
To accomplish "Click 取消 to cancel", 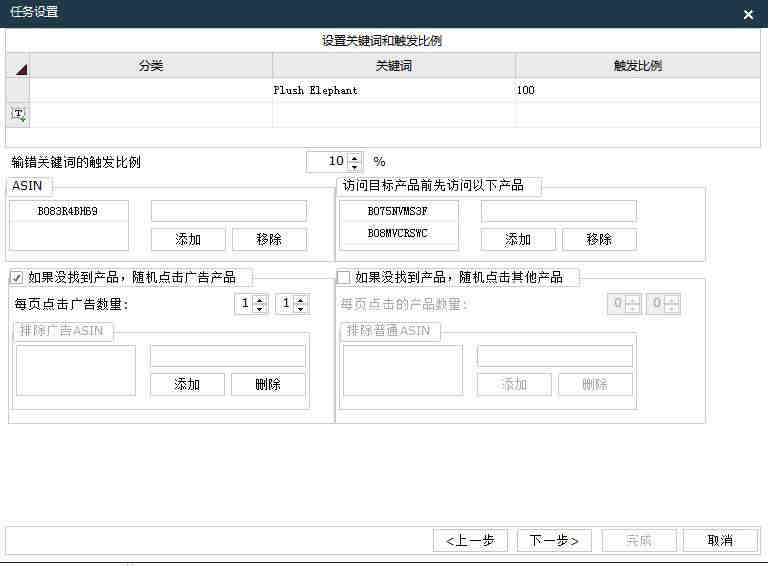I will pos(720,541).
